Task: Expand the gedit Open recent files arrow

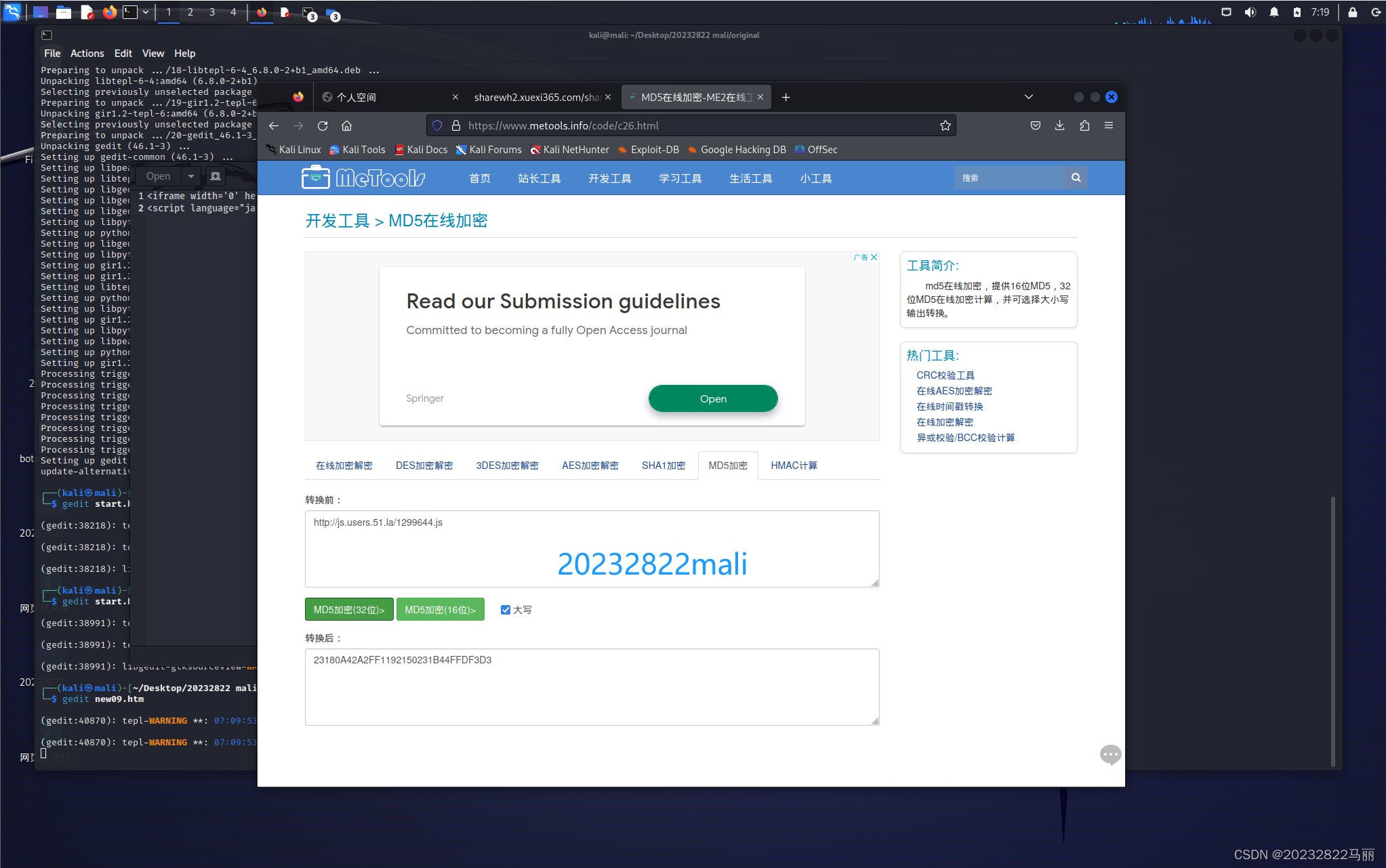Action: [x=191, y=176]
